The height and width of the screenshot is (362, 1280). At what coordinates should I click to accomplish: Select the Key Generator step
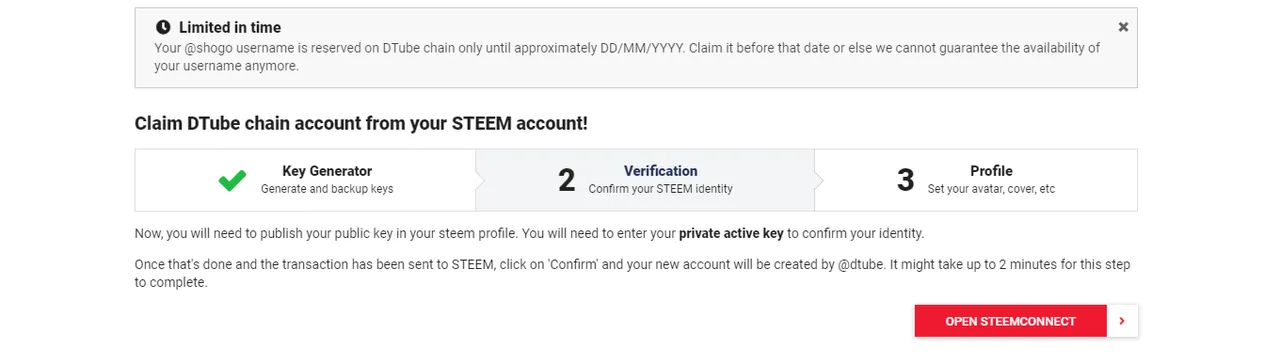pyautogui.click(x=305, y=180)
